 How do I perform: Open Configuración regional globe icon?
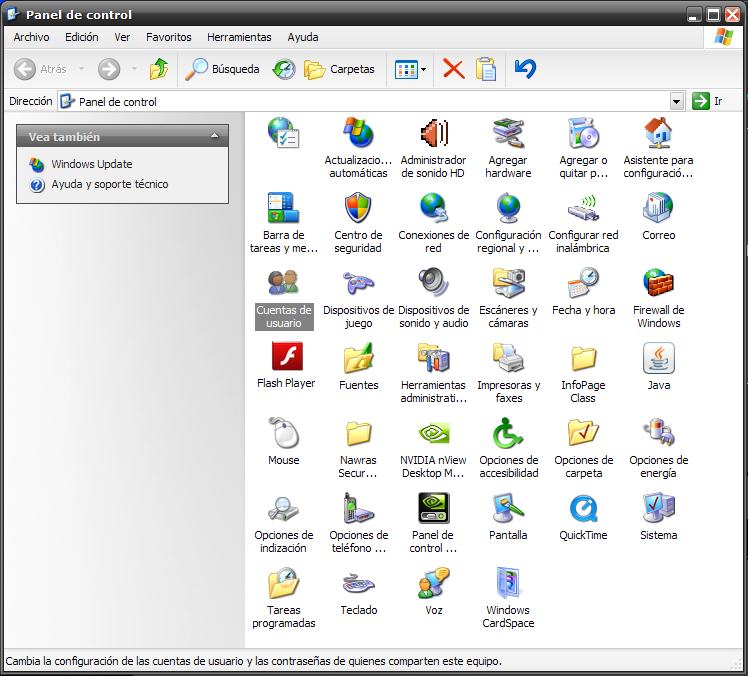508,208
